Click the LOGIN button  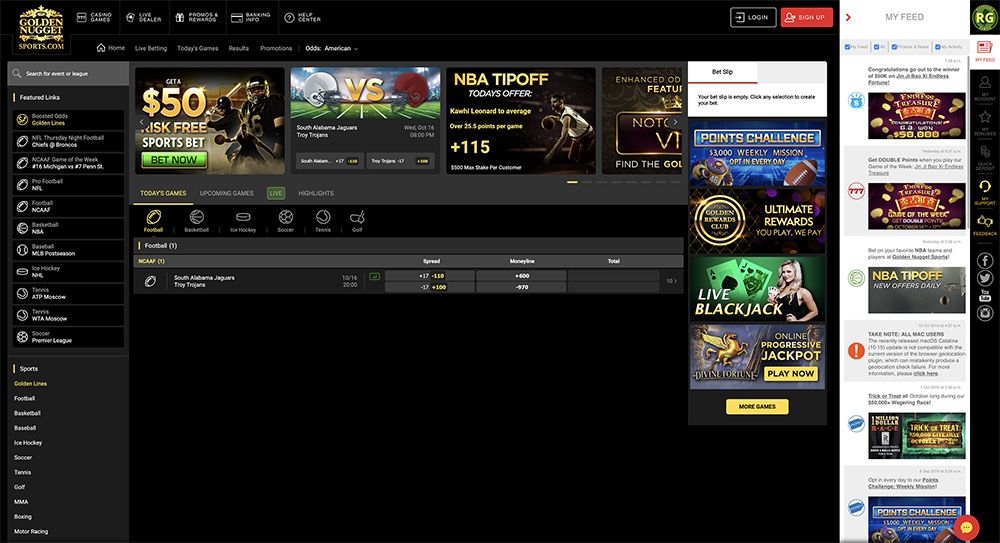coord(753,17)
